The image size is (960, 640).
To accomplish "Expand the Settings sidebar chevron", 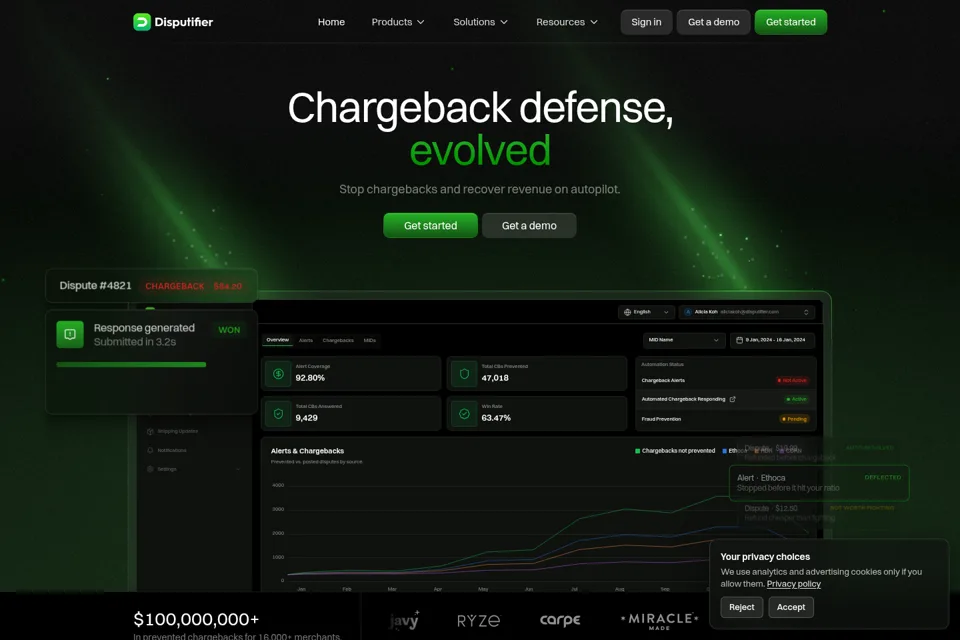I will (x=238, y=469).
